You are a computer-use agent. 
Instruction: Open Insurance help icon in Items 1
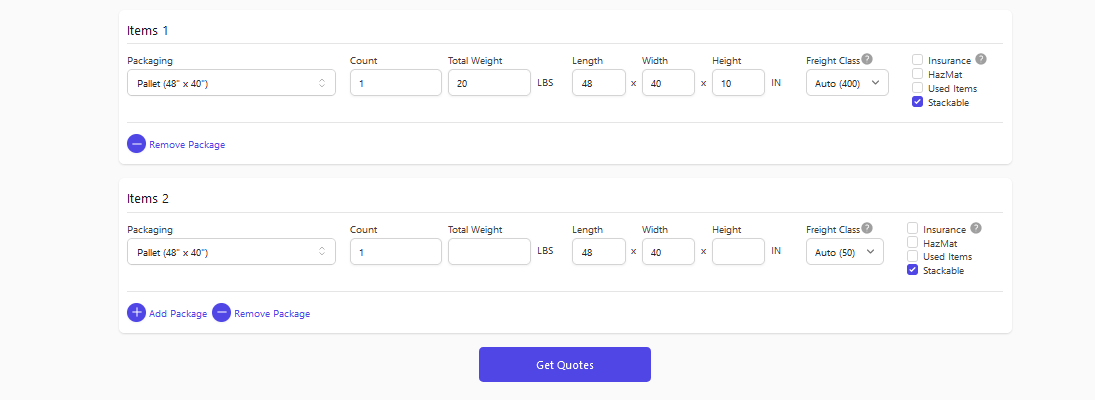click(980, 59)
